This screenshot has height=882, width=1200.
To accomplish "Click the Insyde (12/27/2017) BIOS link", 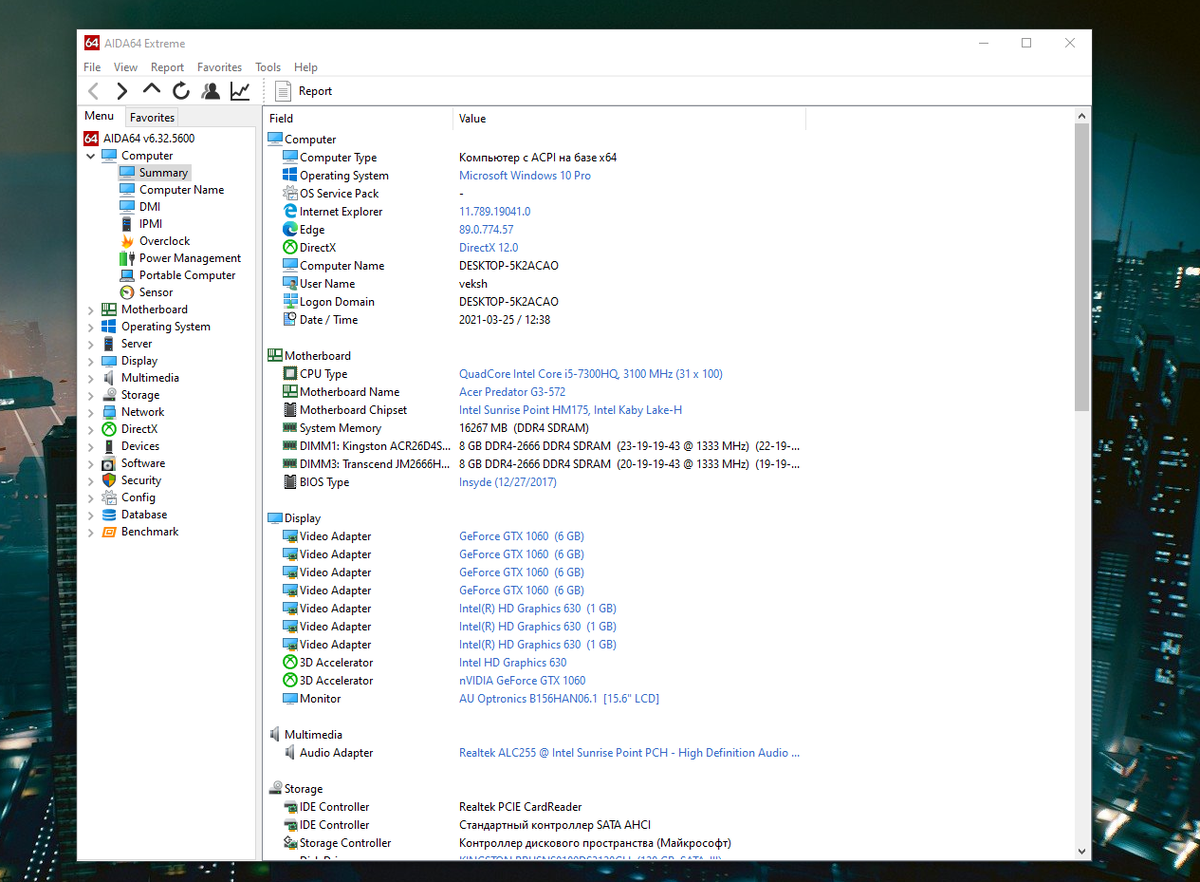I will coord(508,482).
